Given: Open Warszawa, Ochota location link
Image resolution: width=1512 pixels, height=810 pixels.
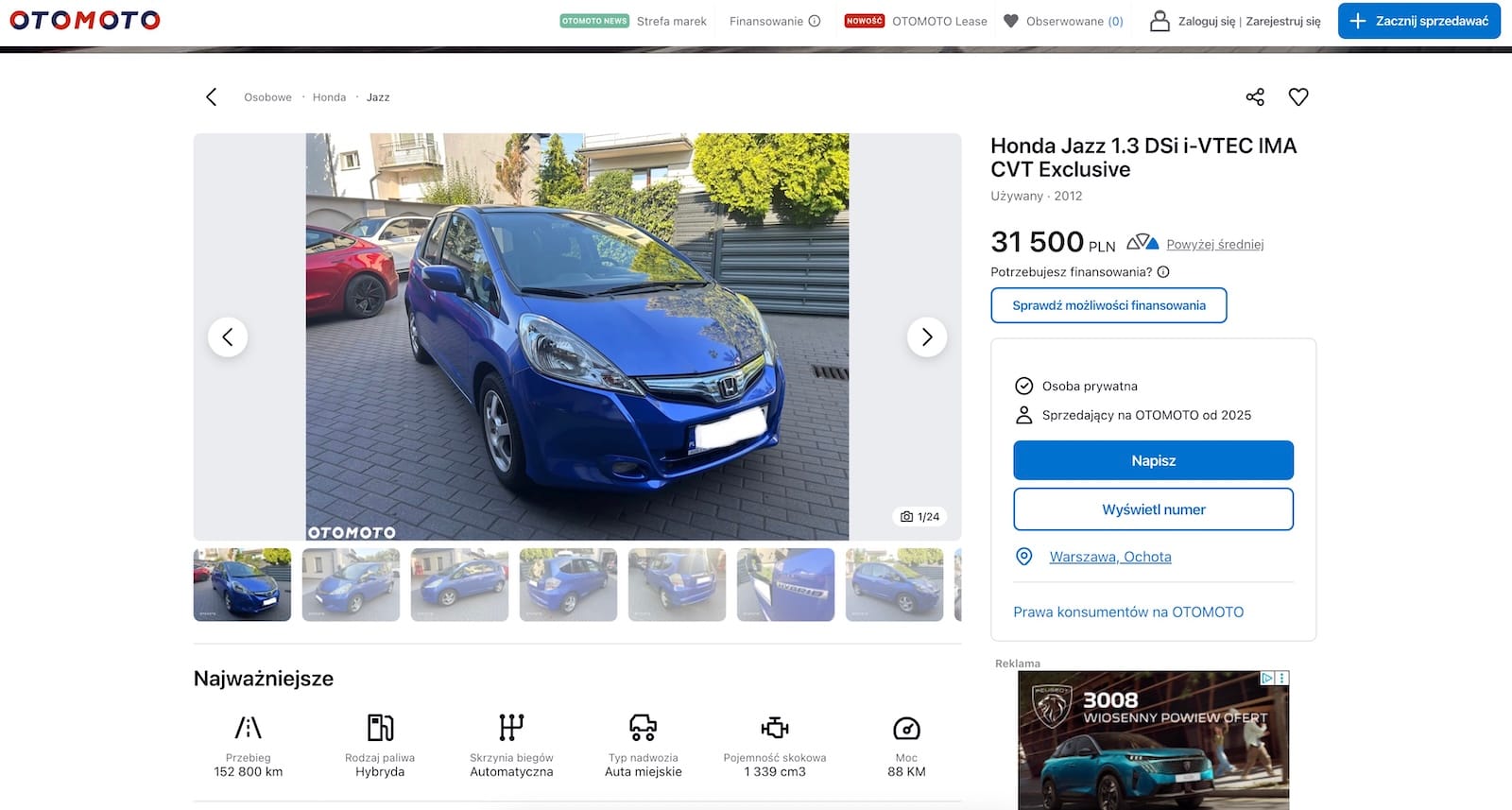Looking at the screenshot, I should tap(1110, 557).
